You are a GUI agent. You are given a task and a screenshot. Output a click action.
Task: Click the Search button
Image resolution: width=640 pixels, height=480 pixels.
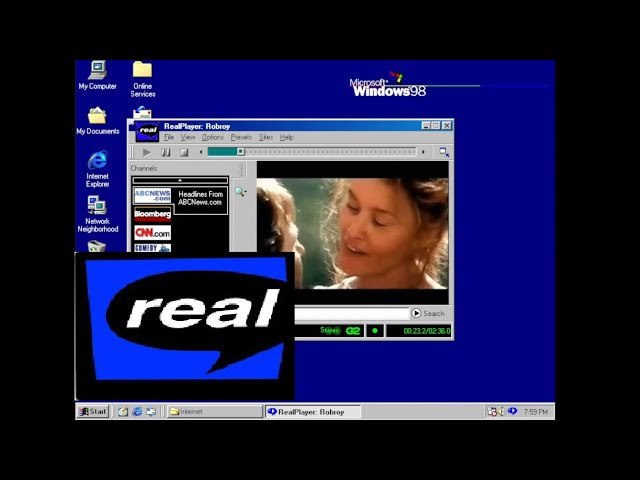(x=428, y=313)
